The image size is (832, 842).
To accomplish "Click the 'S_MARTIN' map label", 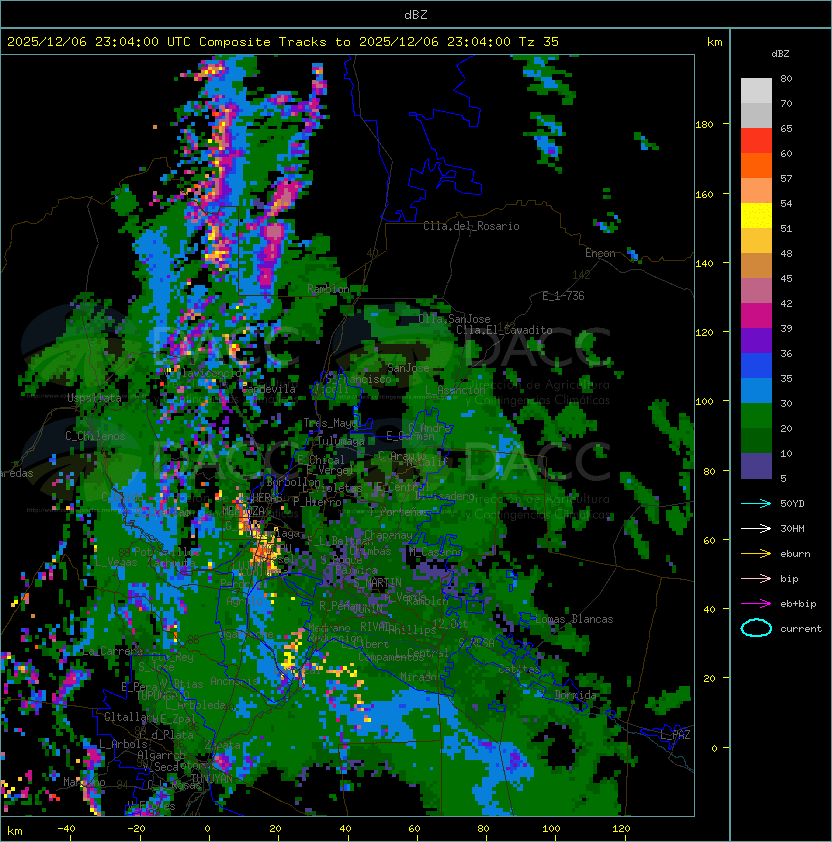I will click(377, 583).
